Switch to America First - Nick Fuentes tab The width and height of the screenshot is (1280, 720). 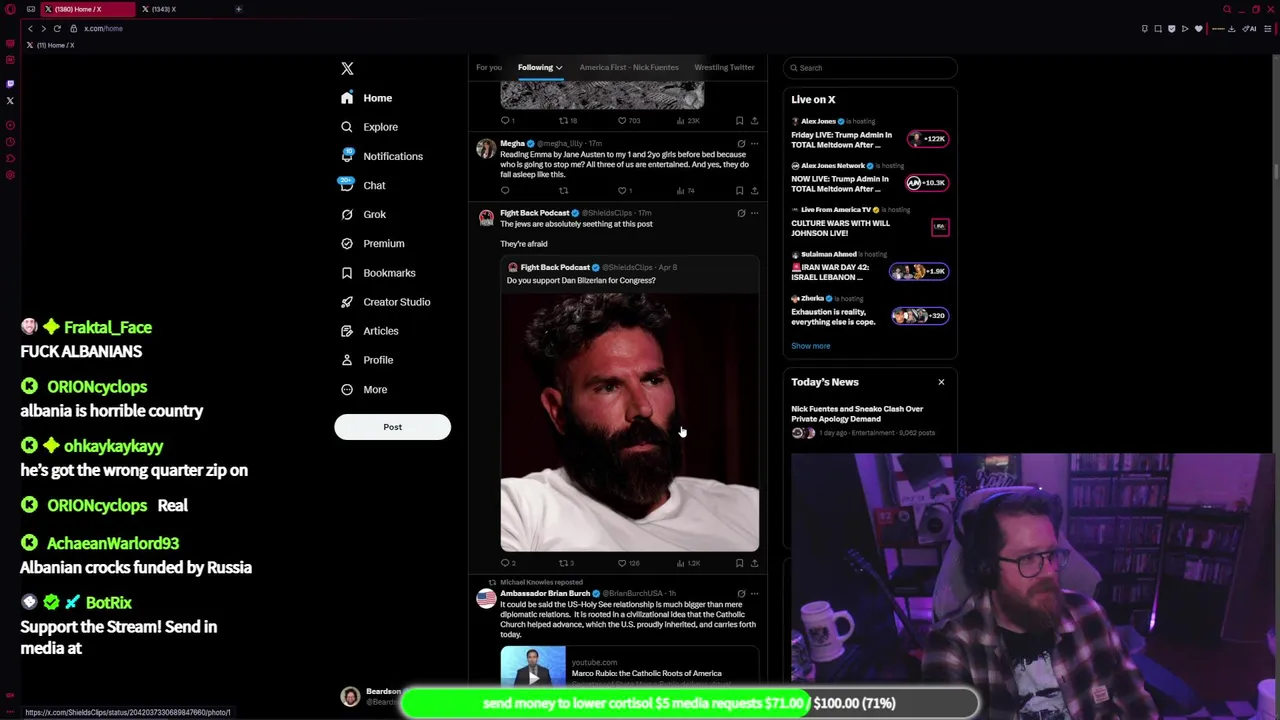[x=629, y=67]
